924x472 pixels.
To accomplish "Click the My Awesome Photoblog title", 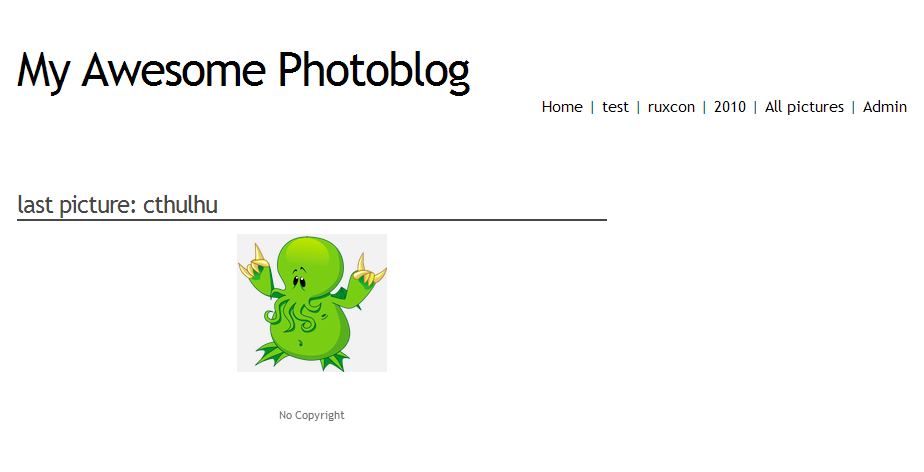I will 243,71.
